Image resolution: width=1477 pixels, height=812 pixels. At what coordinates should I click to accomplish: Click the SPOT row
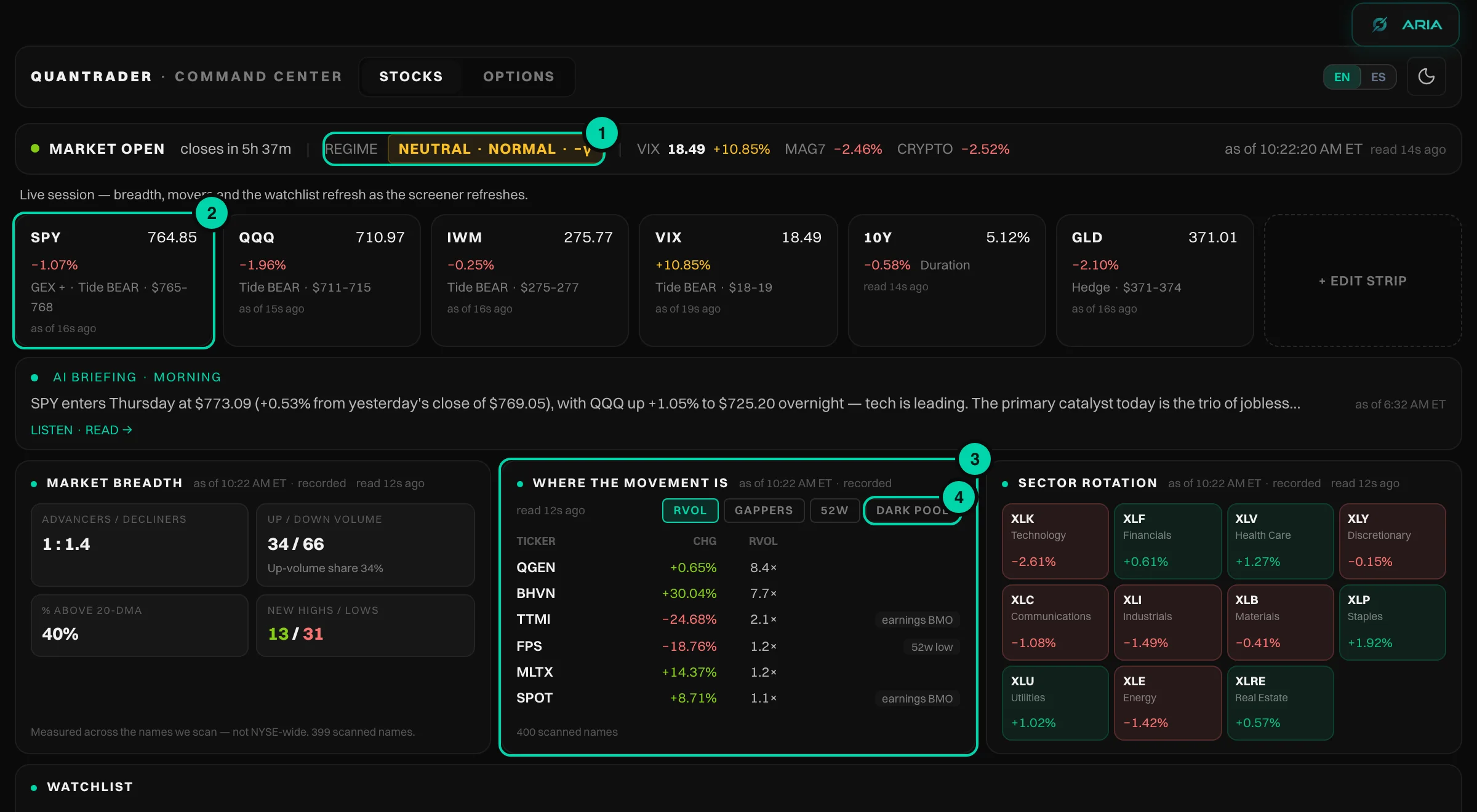[x=738, y=698]
